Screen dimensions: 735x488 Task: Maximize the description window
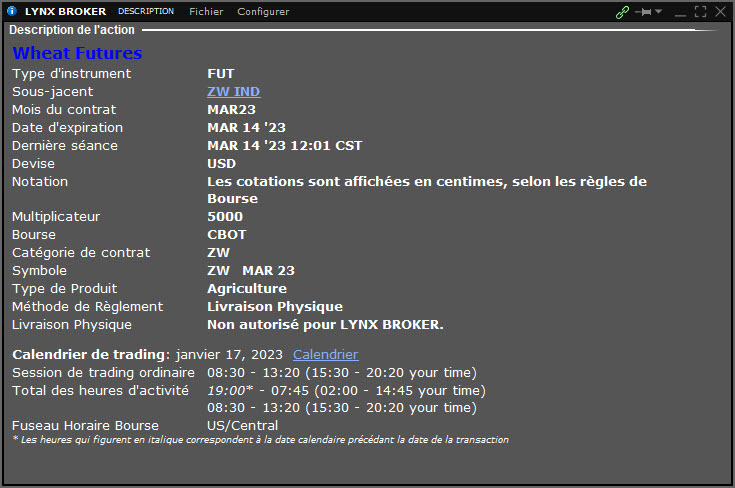click(x=700, y=12)
